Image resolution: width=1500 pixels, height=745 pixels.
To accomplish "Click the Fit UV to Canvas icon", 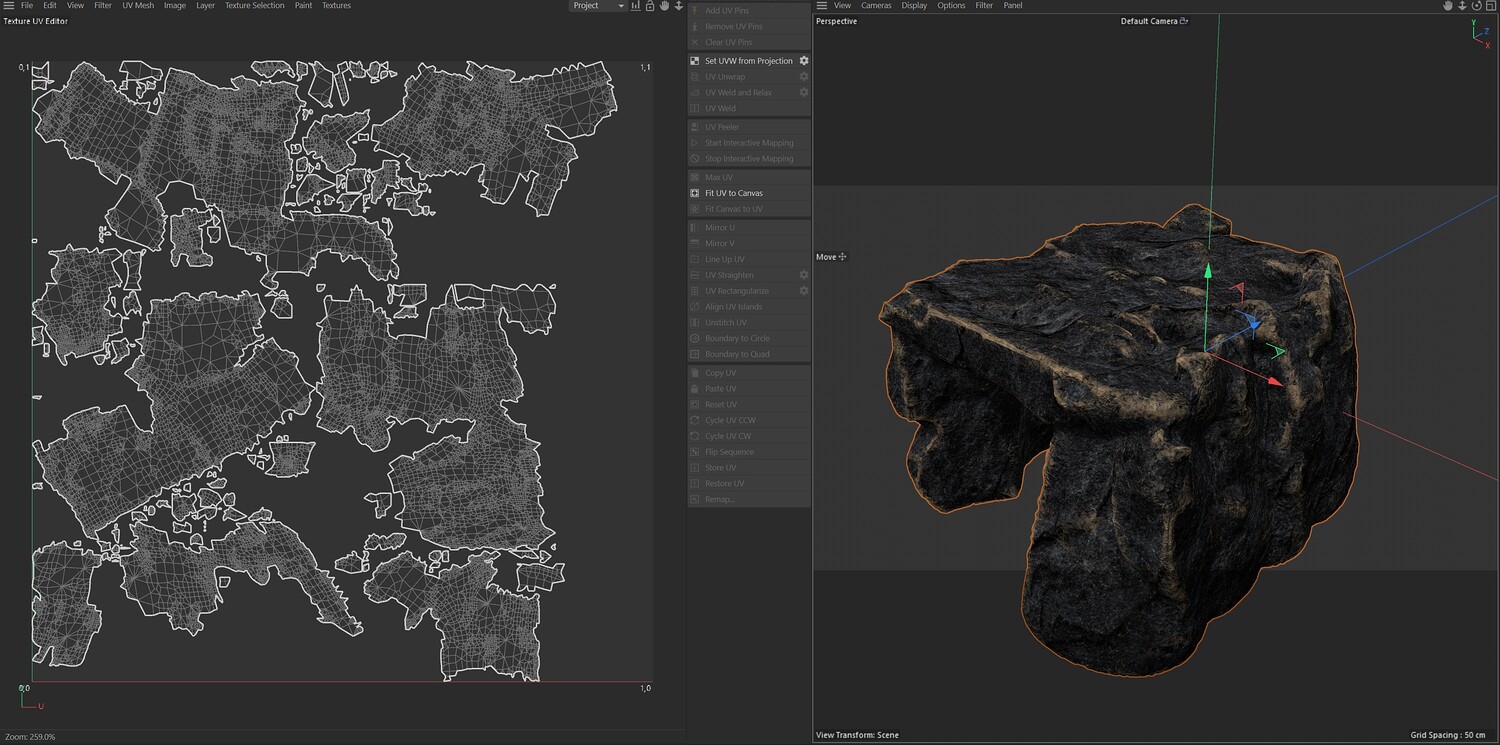I will coord(695,193).
